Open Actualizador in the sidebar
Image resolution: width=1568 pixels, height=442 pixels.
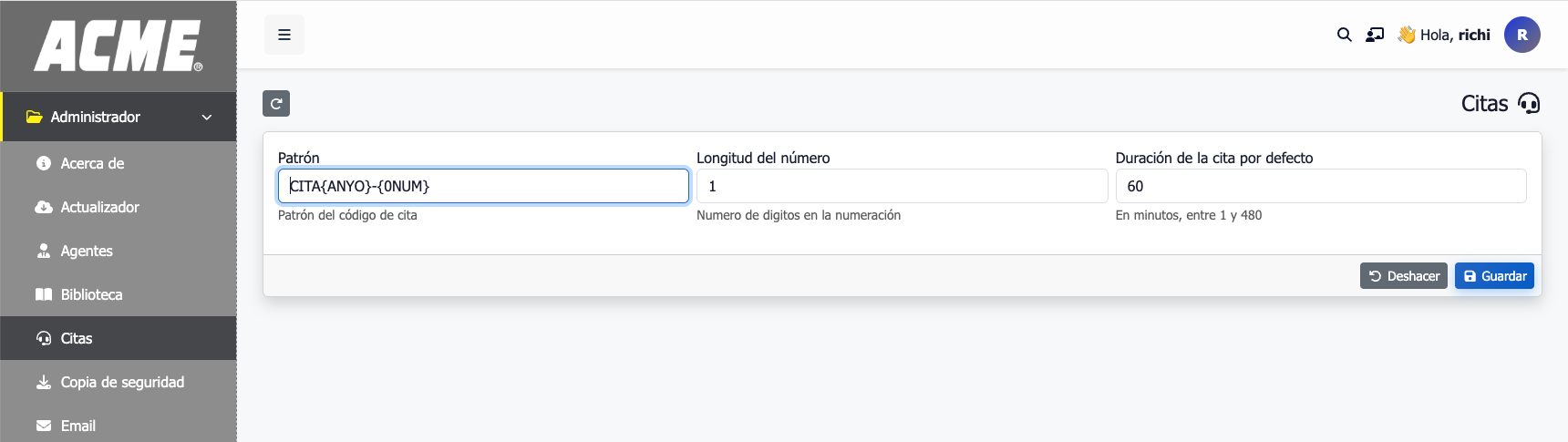tap(99, 208)
